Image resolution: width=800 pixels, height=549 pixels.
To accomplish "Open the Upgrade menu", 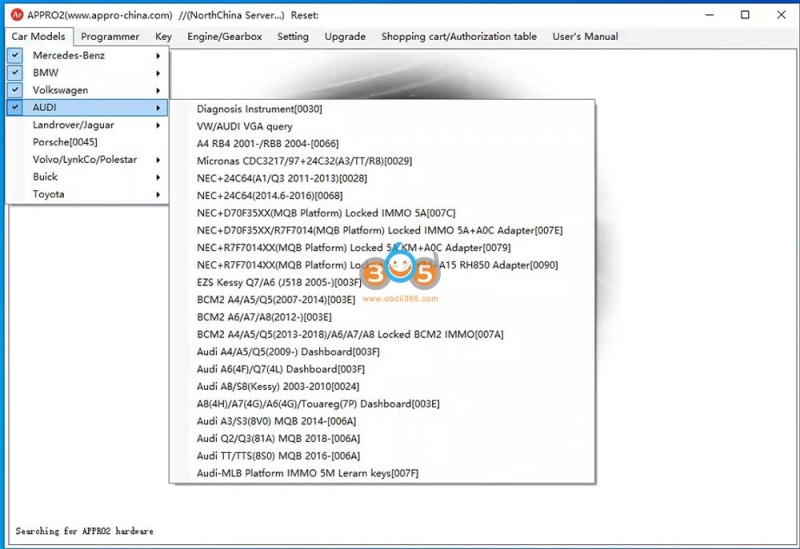I will (x=345, y=36).
